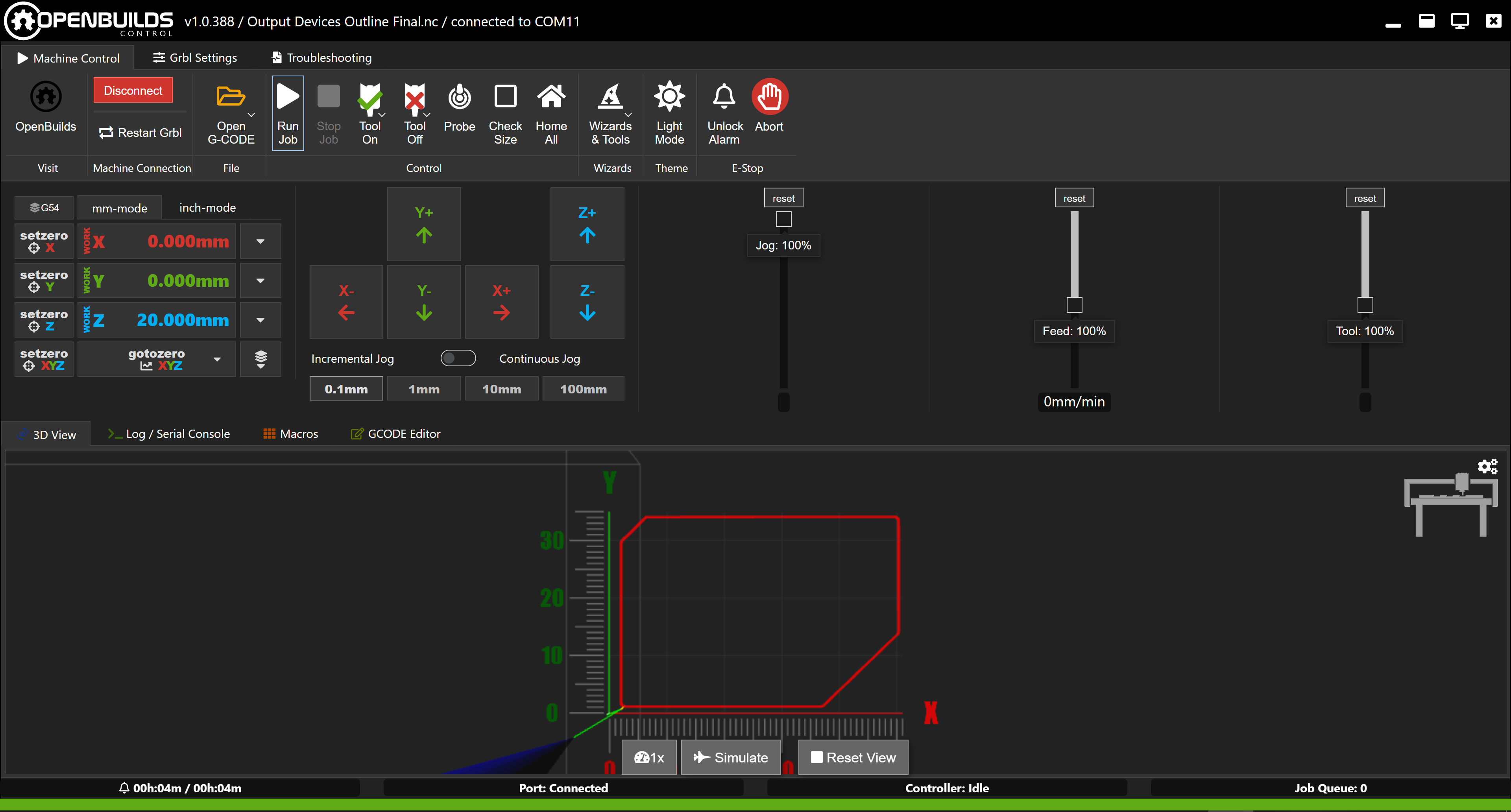Screen dimensions: 1511x812
Task: Click the 1x simulation speed button
Action: tap(649, 757)
